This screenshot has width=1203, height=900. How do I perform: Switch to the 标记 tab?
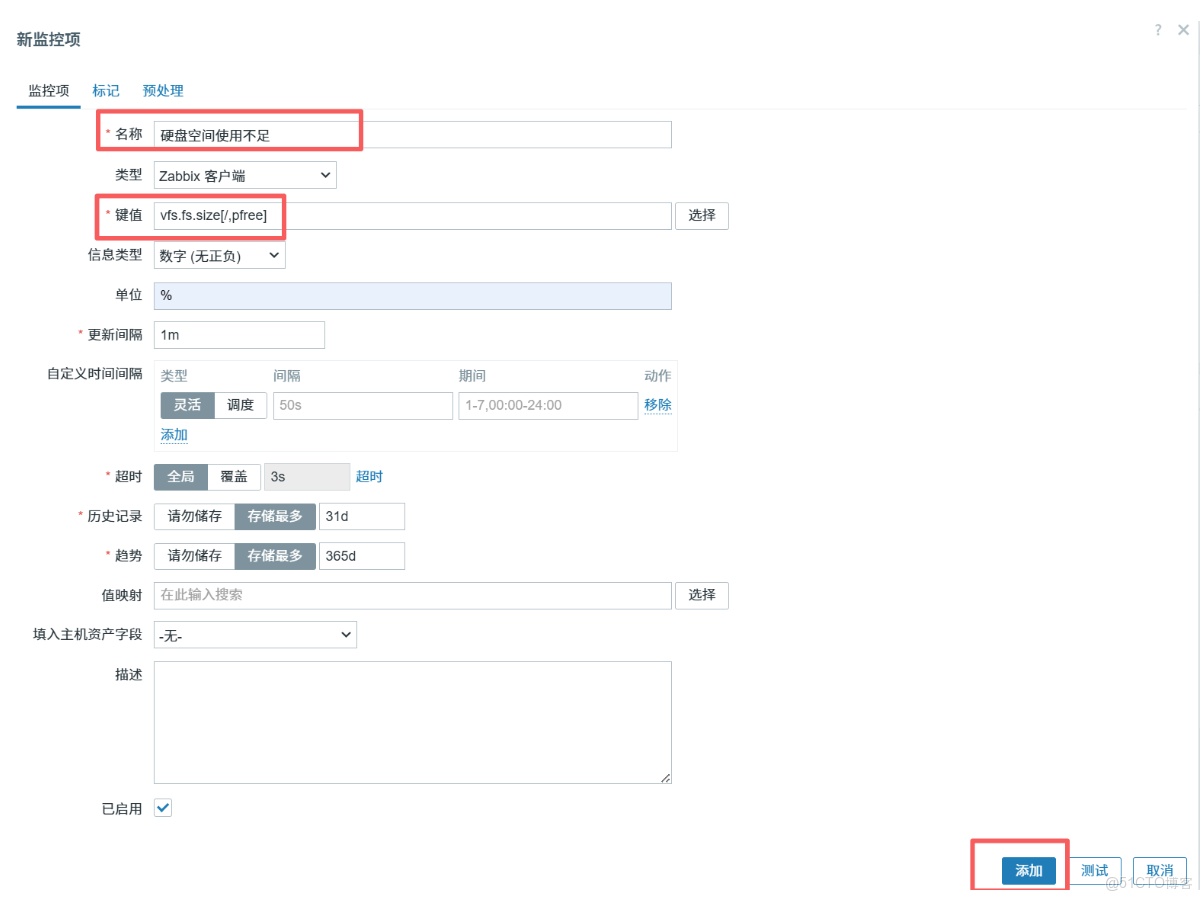(x=106, y=91)
